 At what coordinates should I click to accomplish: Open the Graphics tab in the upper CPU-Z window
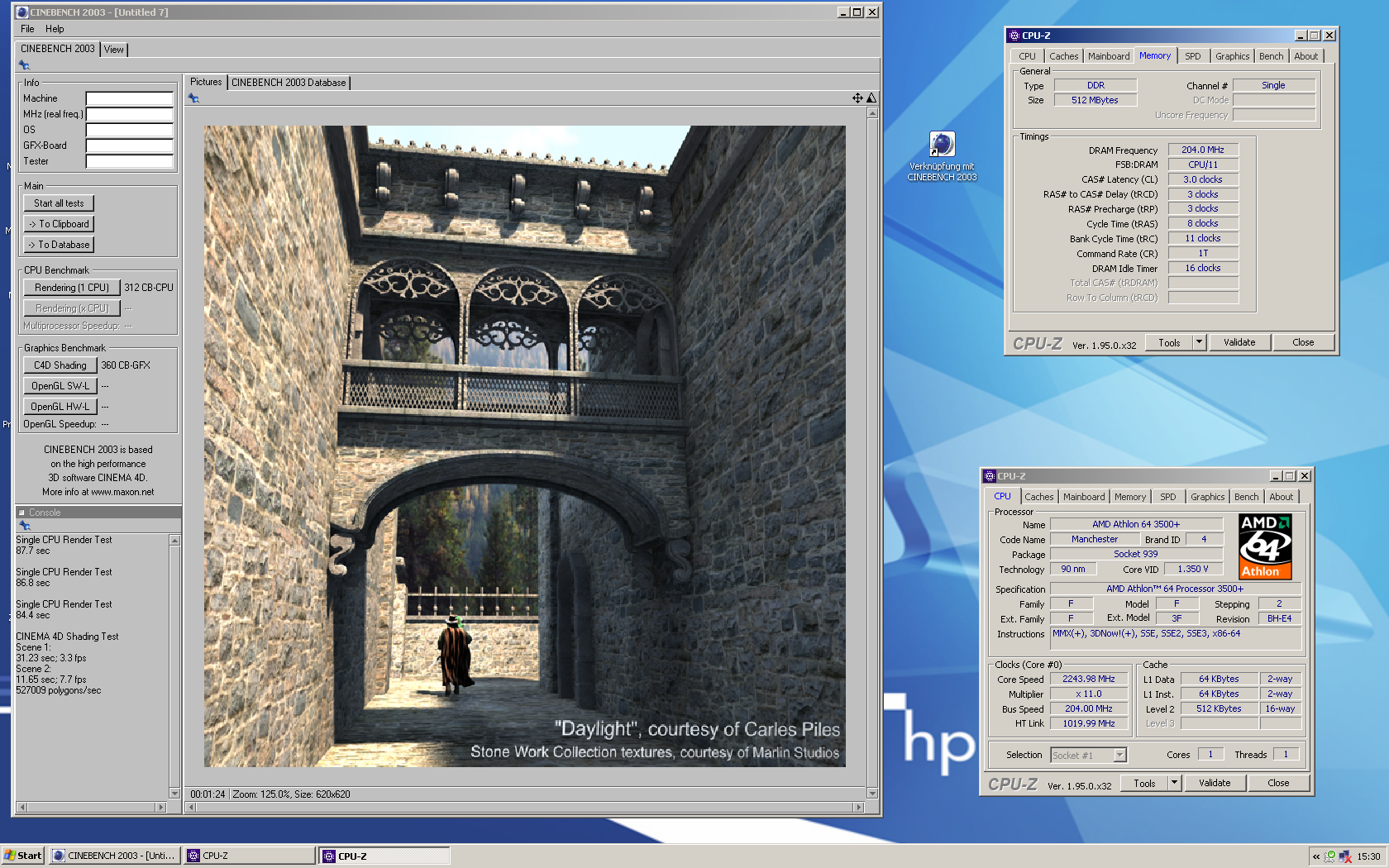pos(1232,56)
